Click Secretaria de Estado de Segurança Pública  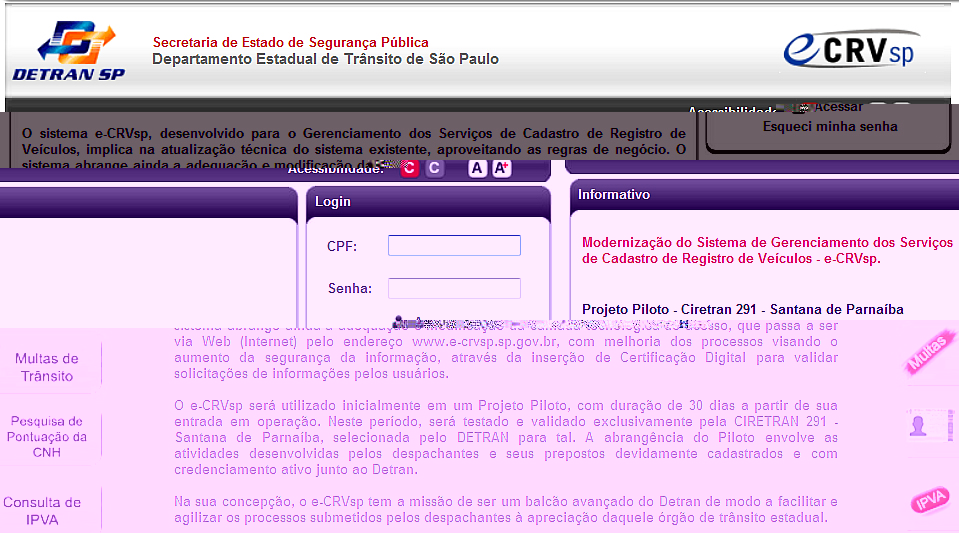coord(291,42)
